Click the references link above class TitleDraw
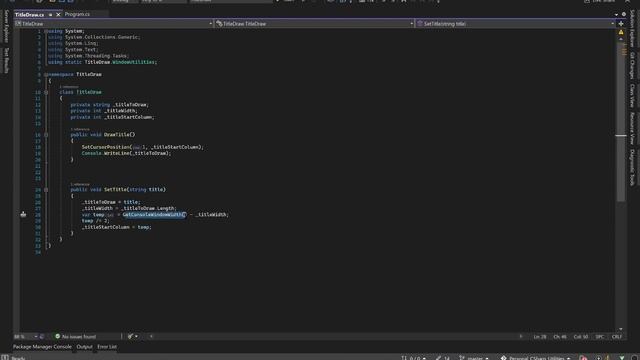Viewport: 640px width, 360px height. pyautogui.click(x=69, y=87)
